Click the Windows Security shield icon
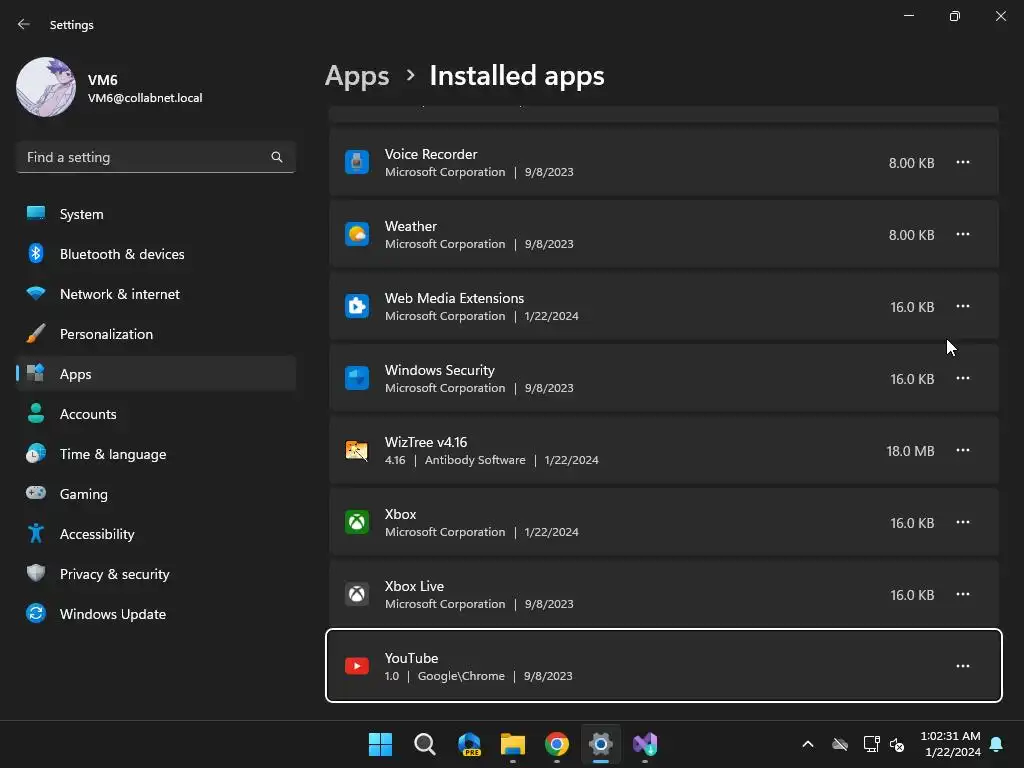1024x768 pixels. 357,378
